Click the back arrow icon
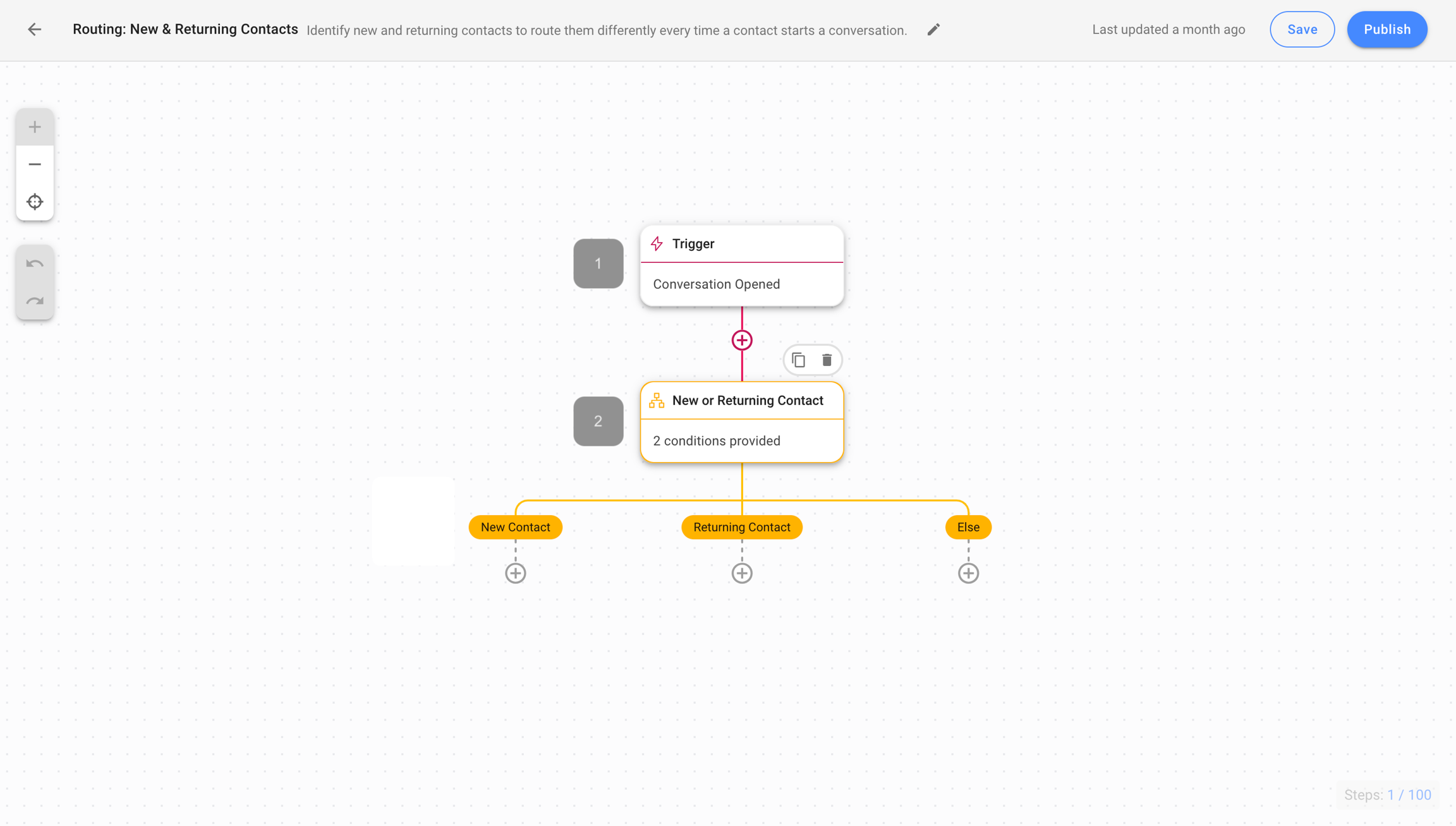 click(x=35, y=30)
